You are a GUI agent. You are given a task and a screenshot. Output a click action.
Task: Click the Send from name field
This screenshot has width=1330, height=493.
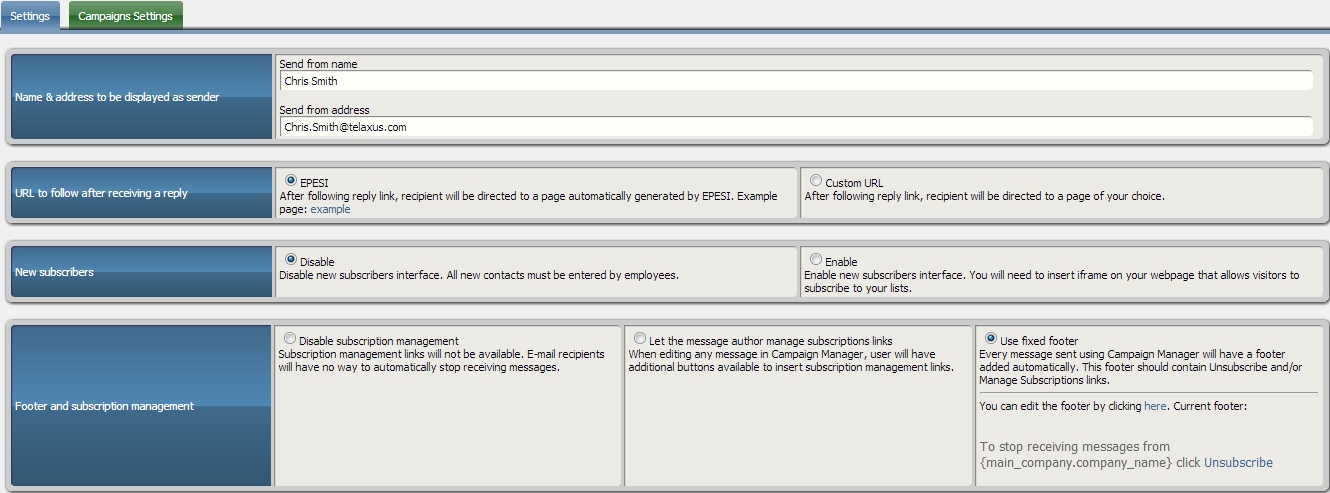pos(796,82)
